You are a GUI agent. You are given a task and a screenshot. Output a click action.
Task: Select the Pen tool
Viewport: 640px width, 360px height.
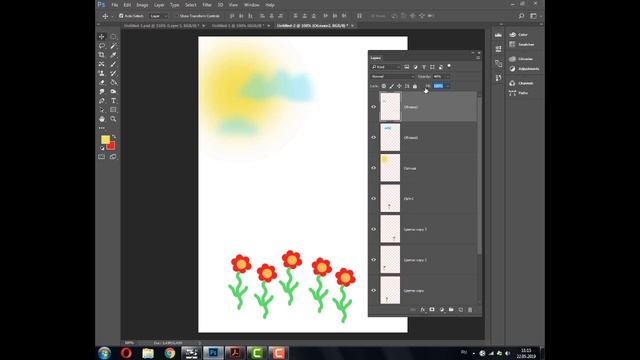(102, 100)
